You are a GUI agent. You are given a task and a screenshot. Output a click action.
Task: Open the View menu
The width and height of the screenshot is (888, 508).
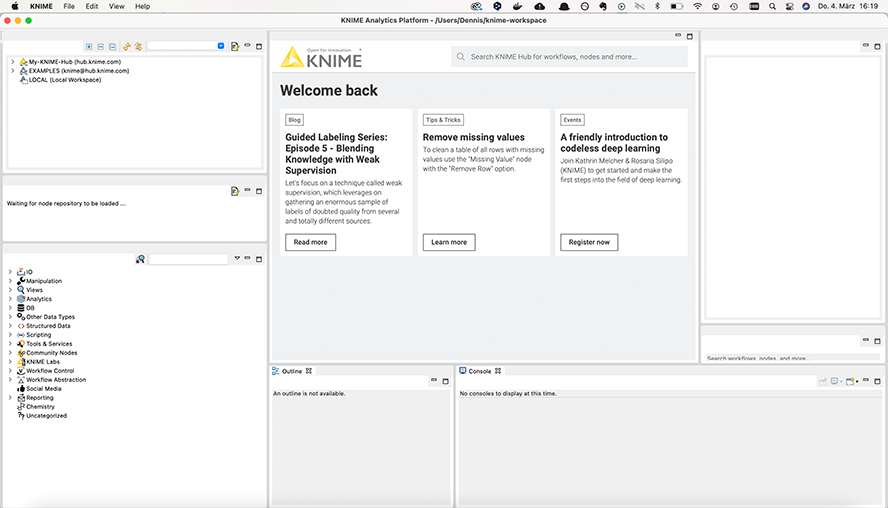[x=117, y=6]
